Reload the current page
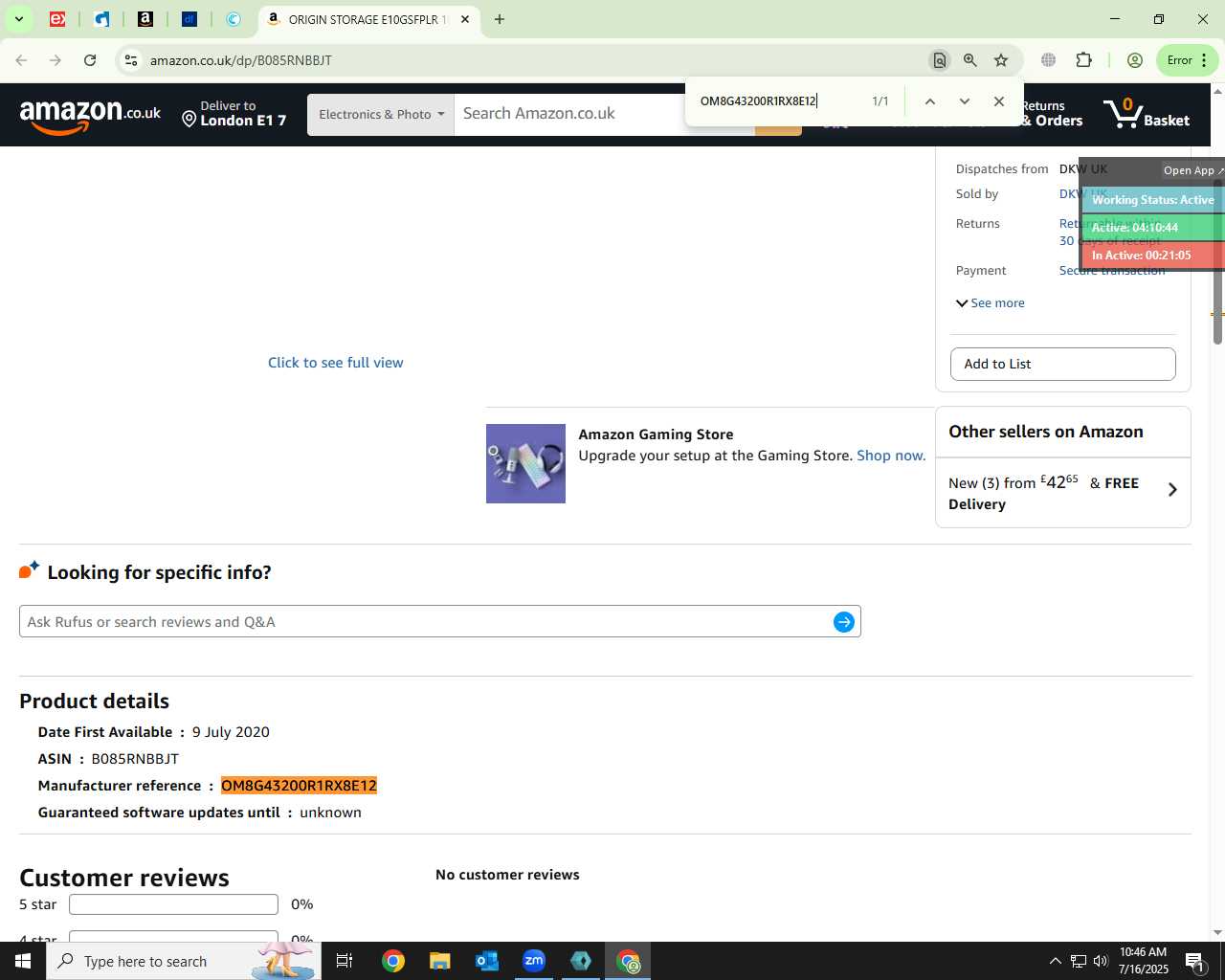Viewport: 1225px width, 980px height. 90,60
